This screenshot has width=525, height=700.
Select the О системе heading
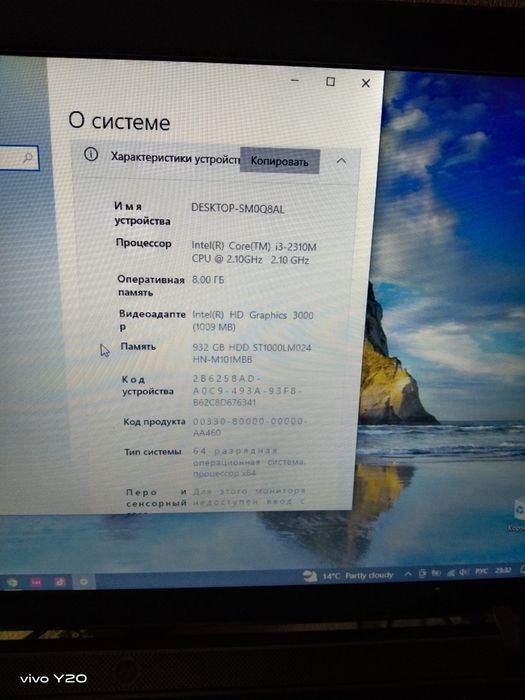tap(119, 121)
